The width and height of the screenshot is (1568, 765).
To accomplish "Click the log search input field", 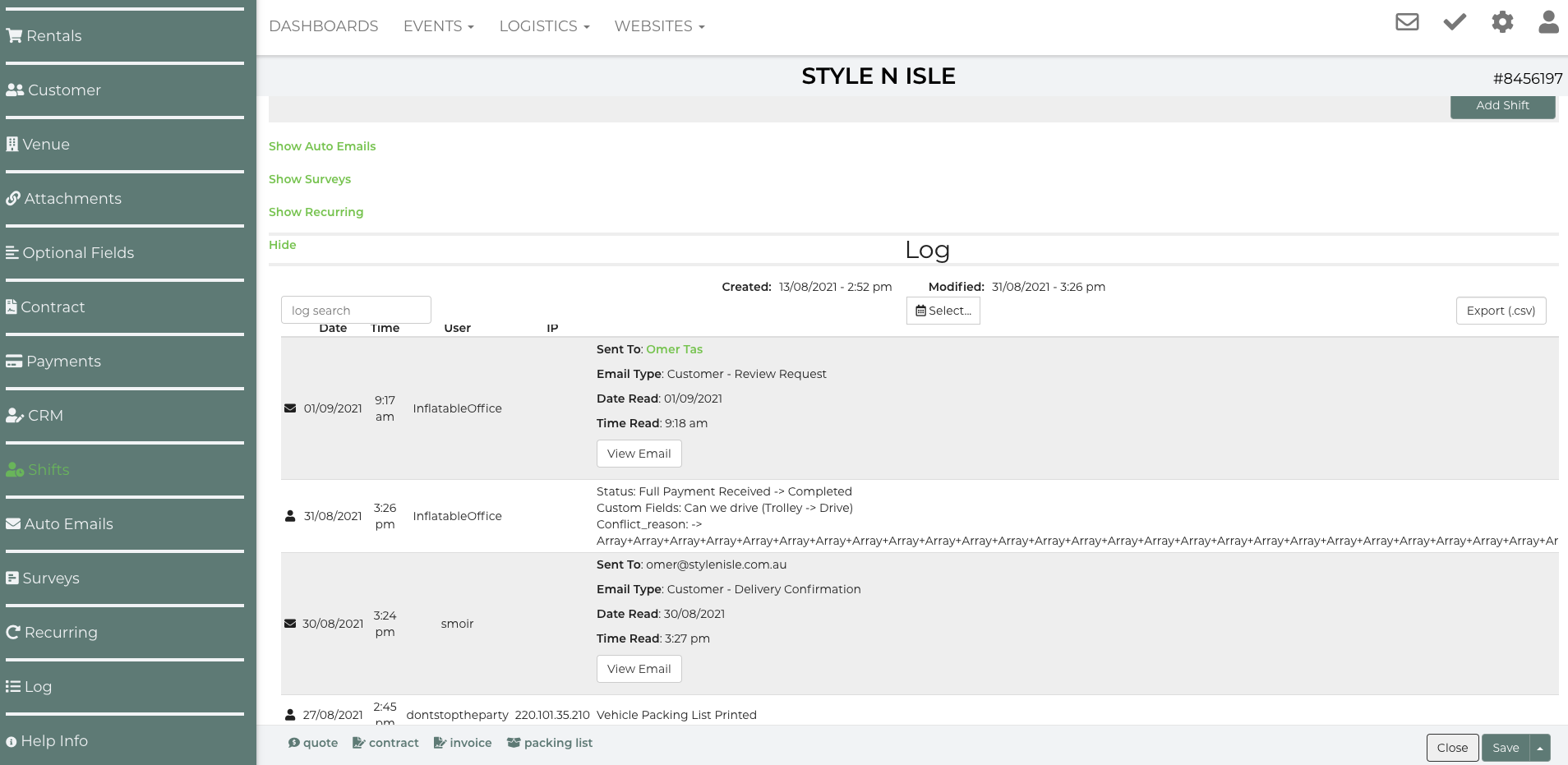I will click(x=356, y=311).
